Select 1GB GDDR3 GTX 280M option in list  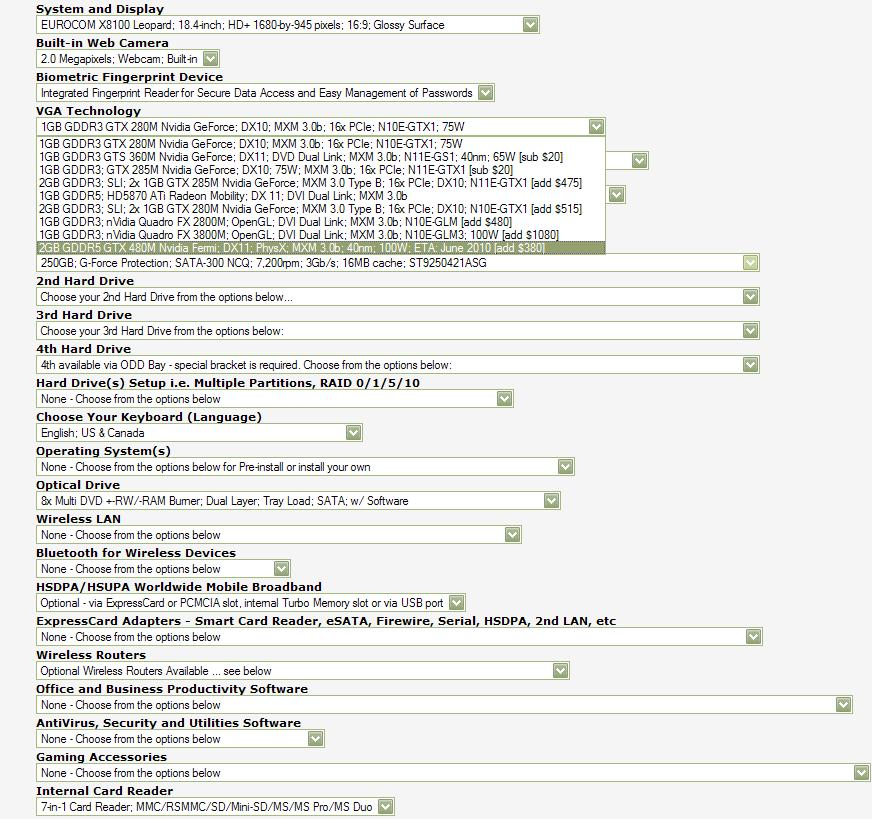coord(321,144)
